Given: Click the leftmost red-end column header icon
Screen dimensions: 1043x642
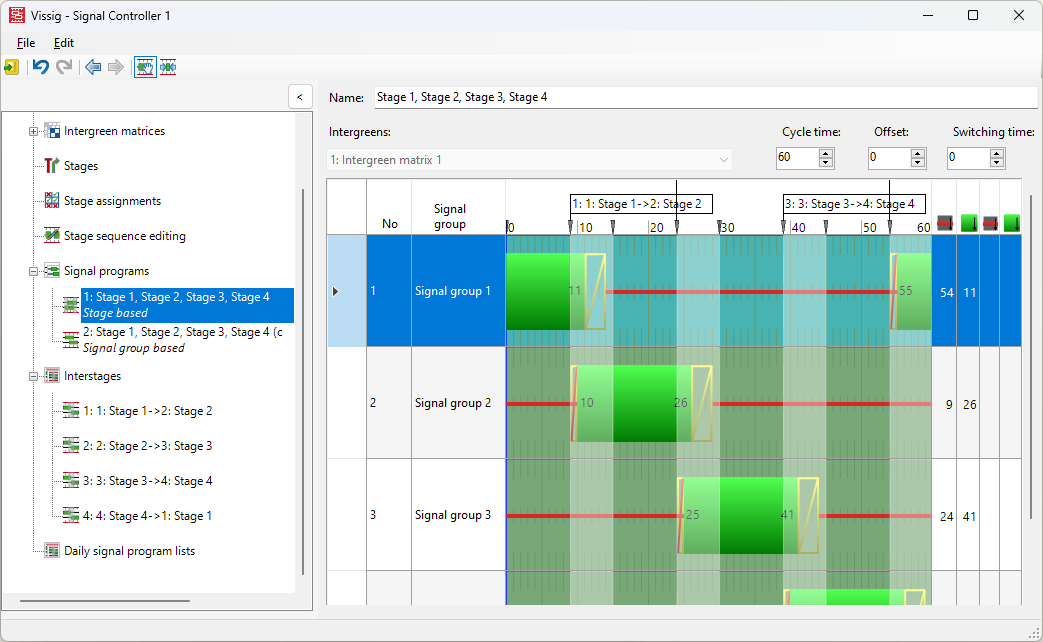Looking at the screenshot, I should click(945, 222).
